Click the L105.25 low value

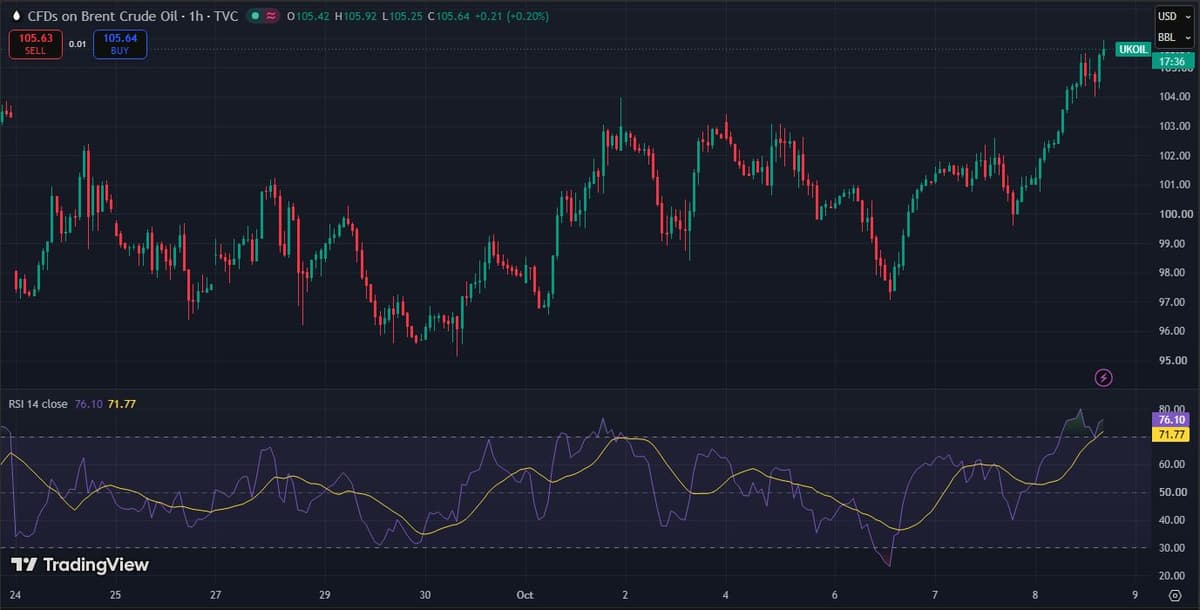[403, 17]
